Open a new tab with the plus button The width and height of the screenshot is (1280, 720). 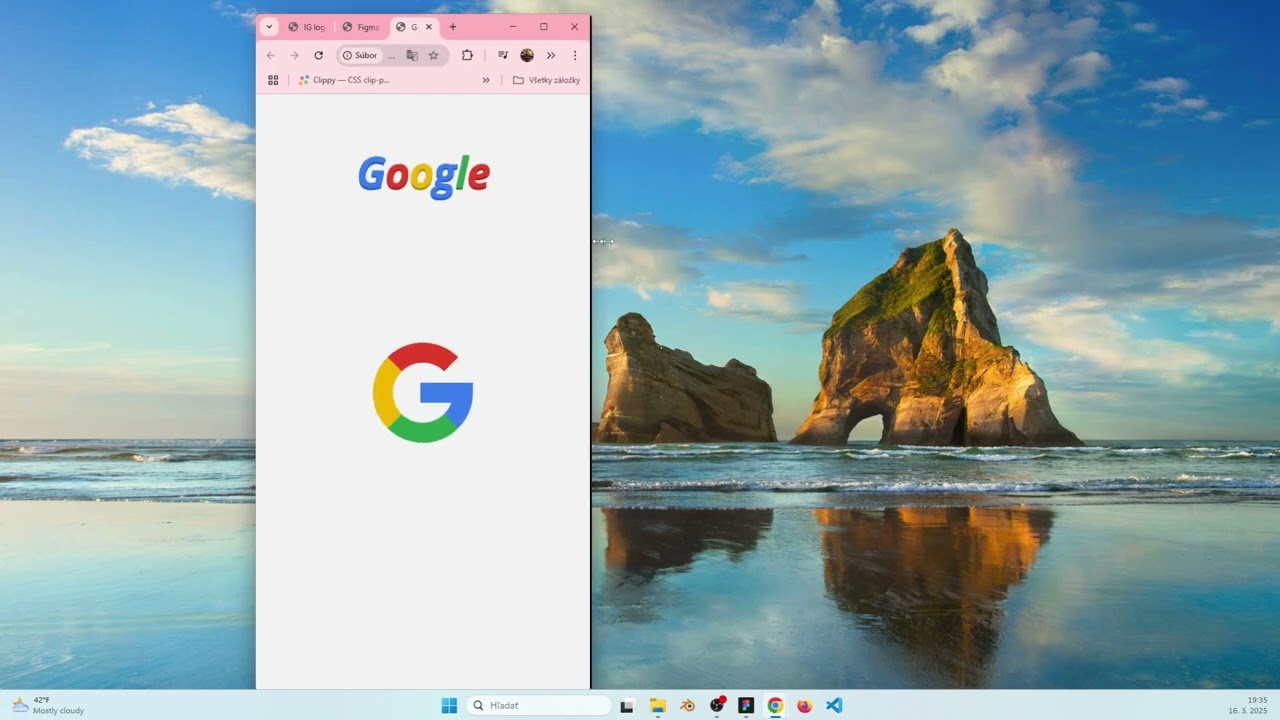tap(452, 27)
